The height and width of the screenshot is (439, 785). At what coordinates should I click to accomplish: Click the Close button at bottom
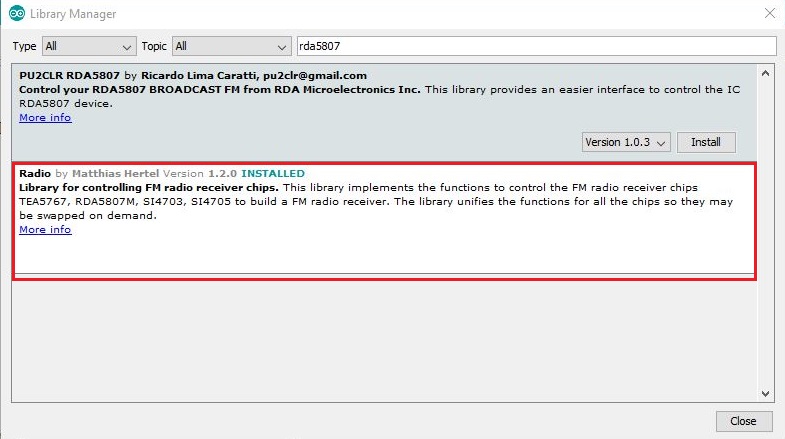[743, 421]
